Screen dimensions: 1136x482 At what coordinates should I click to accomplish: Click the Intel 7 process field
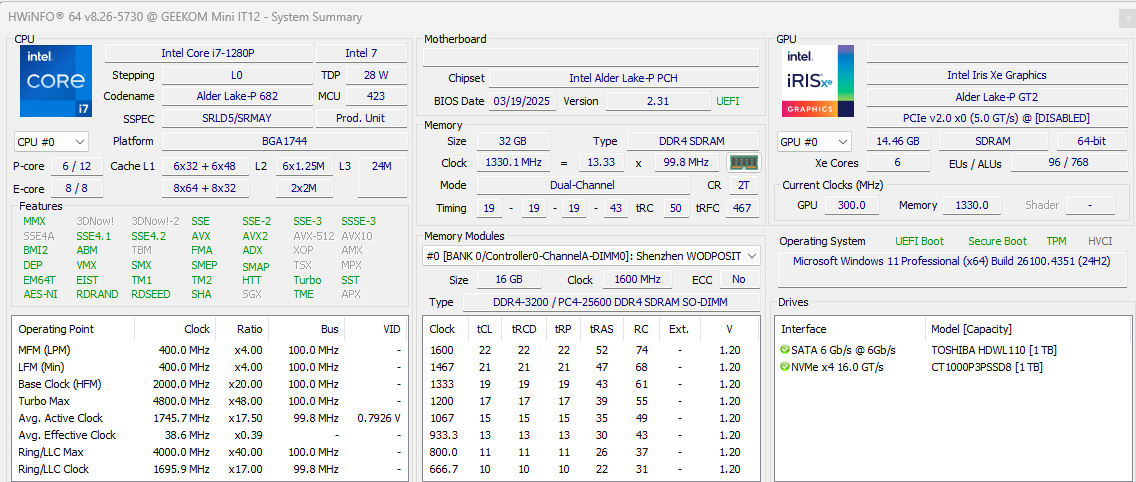pos(362,54)
